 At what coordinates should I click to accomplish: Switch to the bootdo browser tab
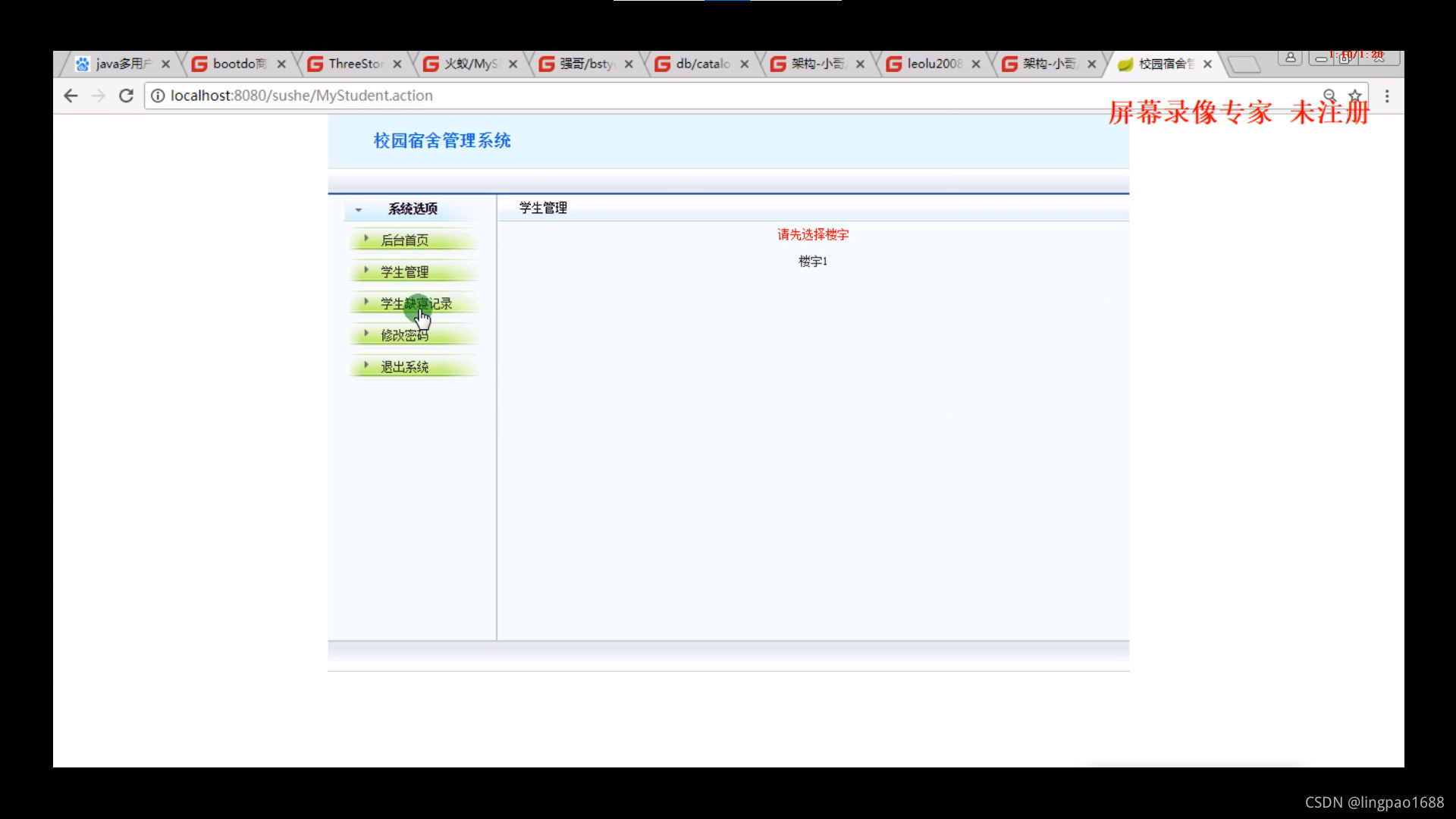click(238, 64)
